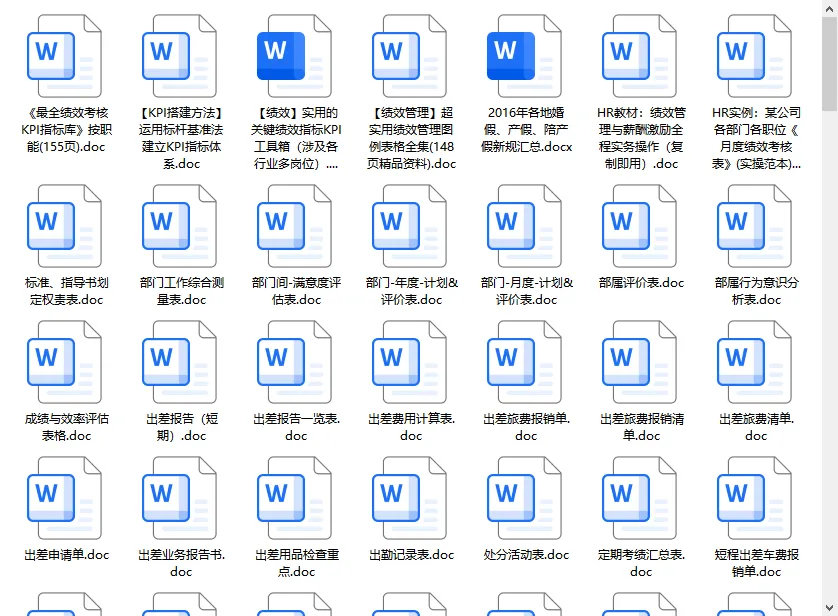
Task: Select the 部属行为意识分析表.doc icon
Action: point(754,226)
